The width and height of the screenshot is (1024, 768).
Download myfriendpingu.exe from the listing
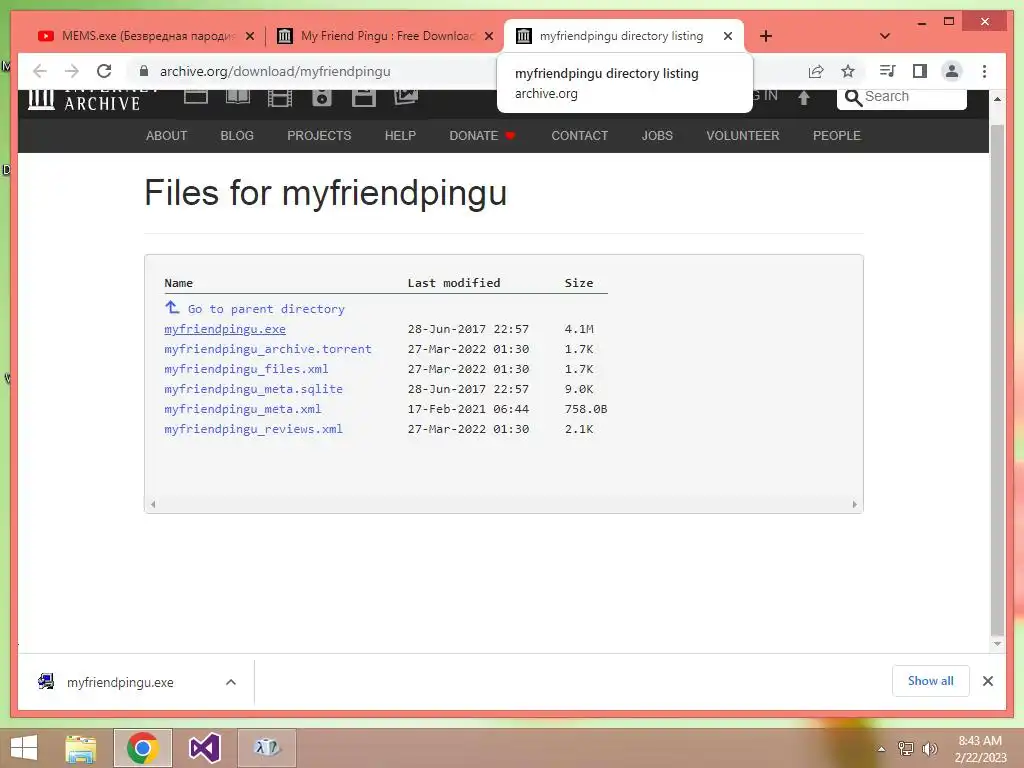(225, 328)
